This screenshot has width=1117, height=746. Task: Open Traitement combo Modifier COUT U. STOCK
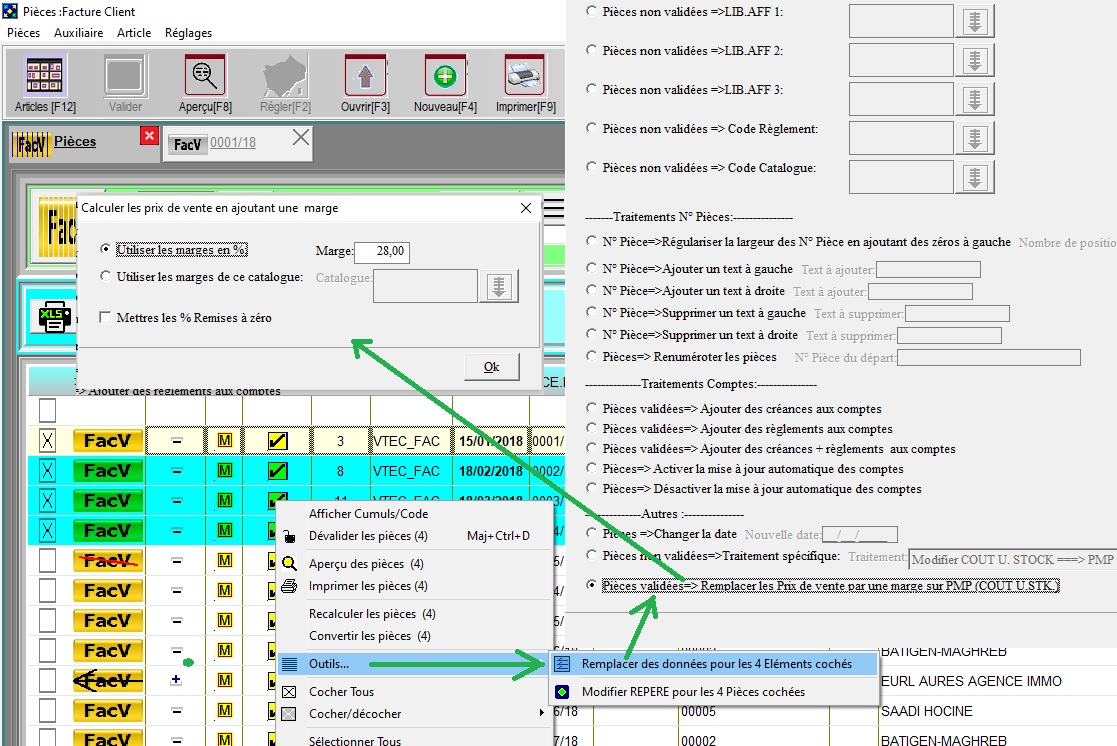click(1014, 560)
